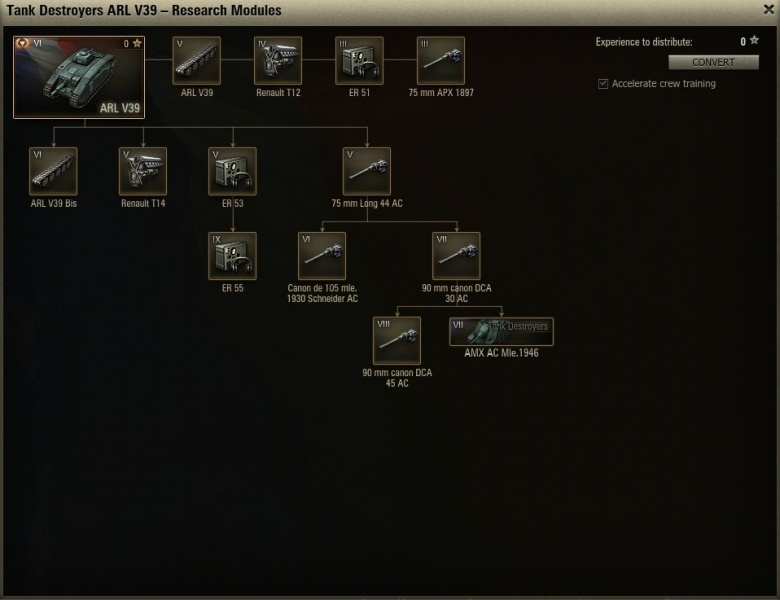The image size is (780, 600).
Task: Click the '75 mm APX 1897' label text
Action: point(441,93)
